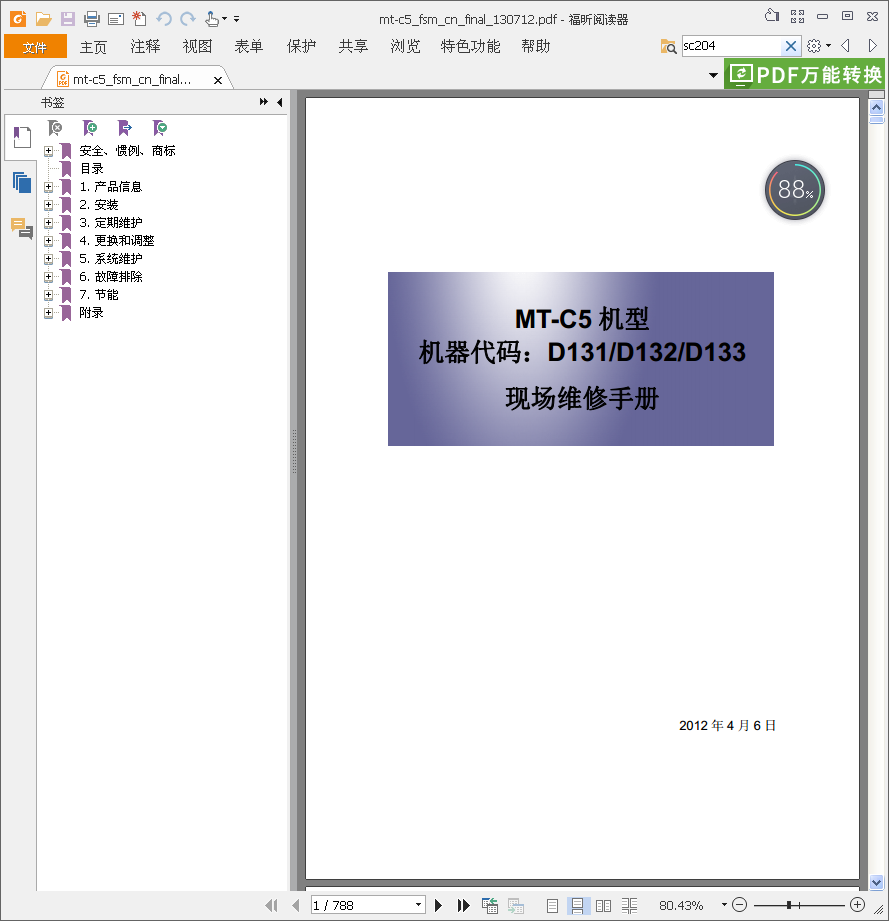Switch to the 表单 tab
The height and width of the screenshot is (921, 889).
click(248, 46)
